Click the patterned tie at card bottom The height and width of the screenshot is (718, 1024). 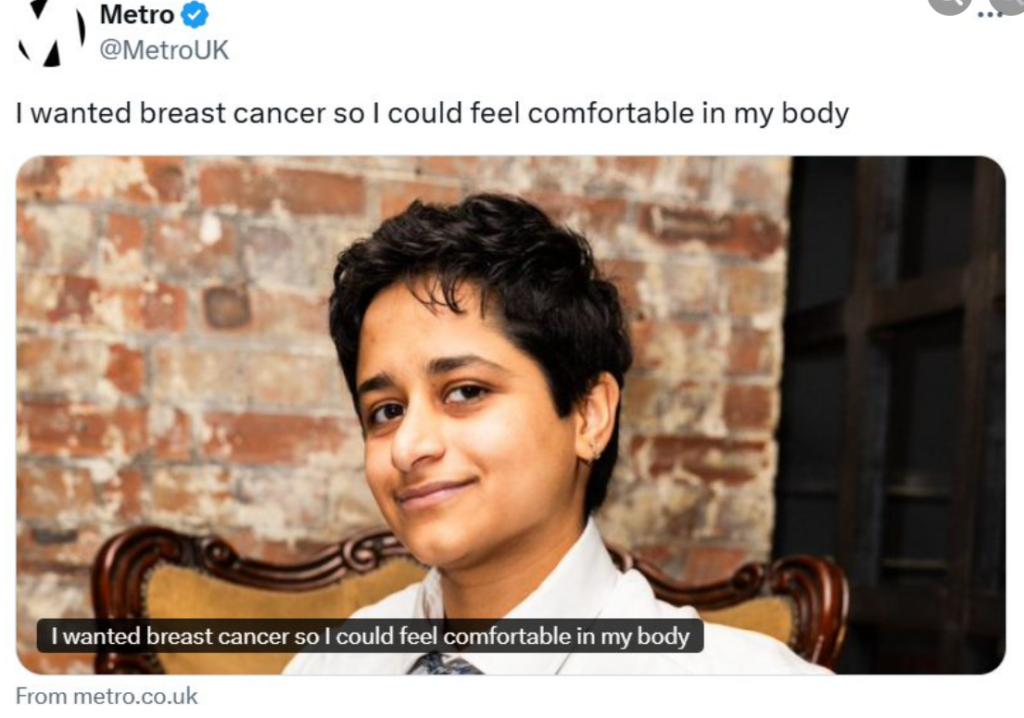click(445, 664)
